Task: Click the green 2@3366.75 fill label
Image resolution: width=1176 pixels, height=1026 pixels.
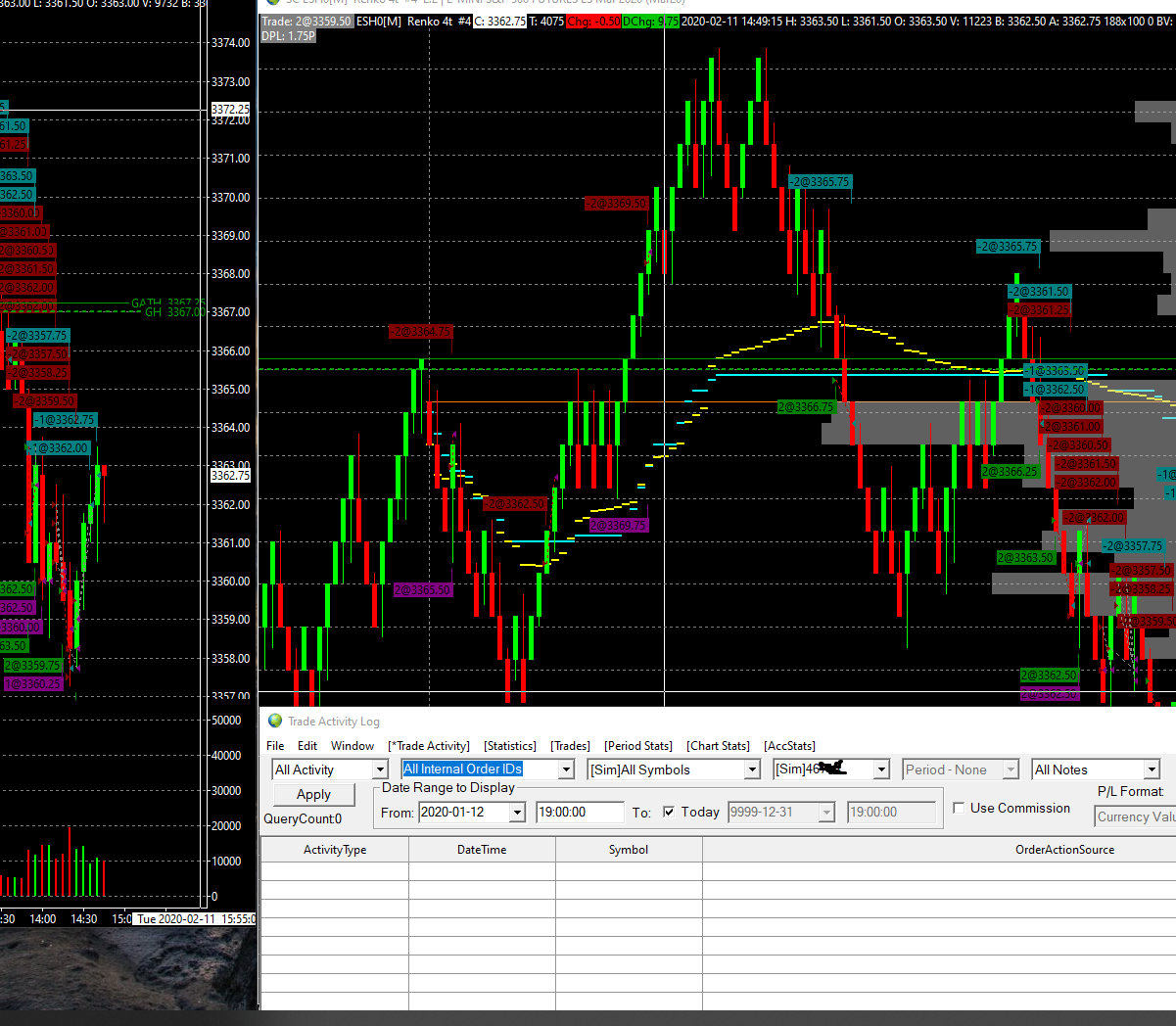Action: coord(806,407)
